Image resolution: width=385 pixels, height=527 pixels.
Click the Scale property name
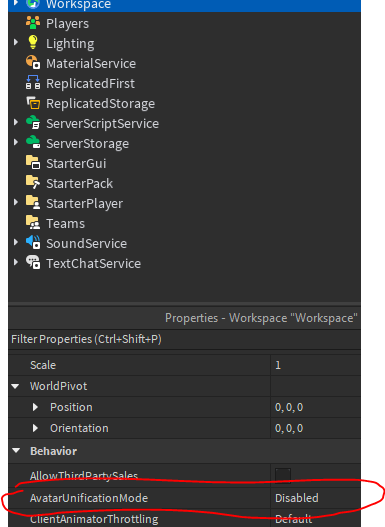(x=43, y=365)
